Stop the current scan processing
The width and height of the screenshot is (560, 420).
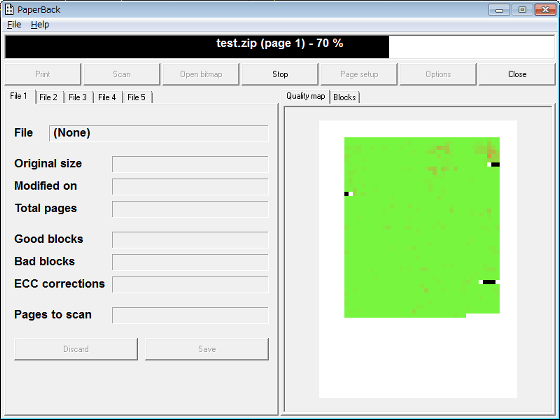pos(280,74)
